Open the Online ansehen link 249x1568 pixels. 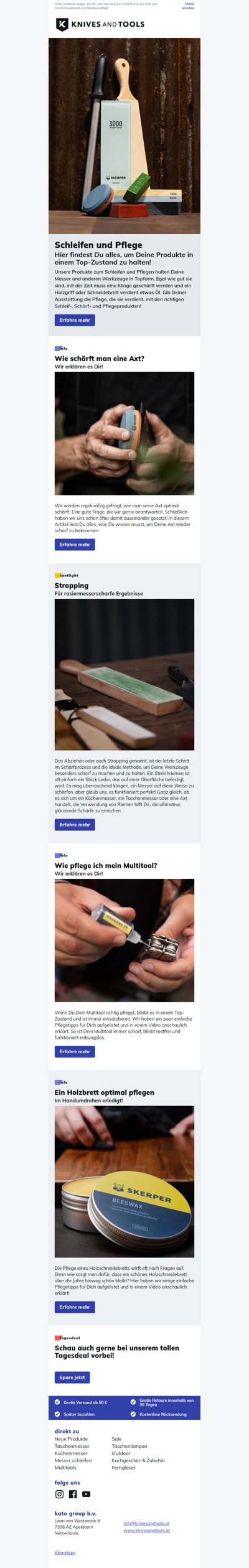point(188,6)
